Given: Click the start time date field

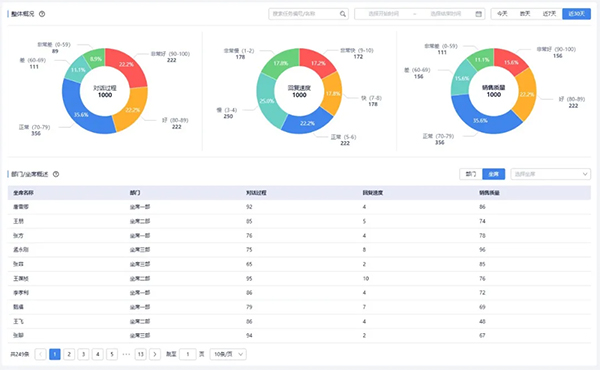Looking at the screenshot, I should 383,14.
